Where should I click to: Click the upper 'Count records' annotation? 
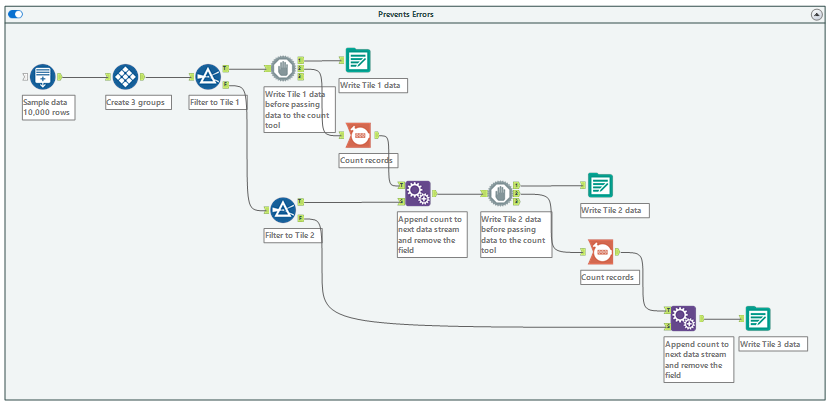[x=368, y=160]
